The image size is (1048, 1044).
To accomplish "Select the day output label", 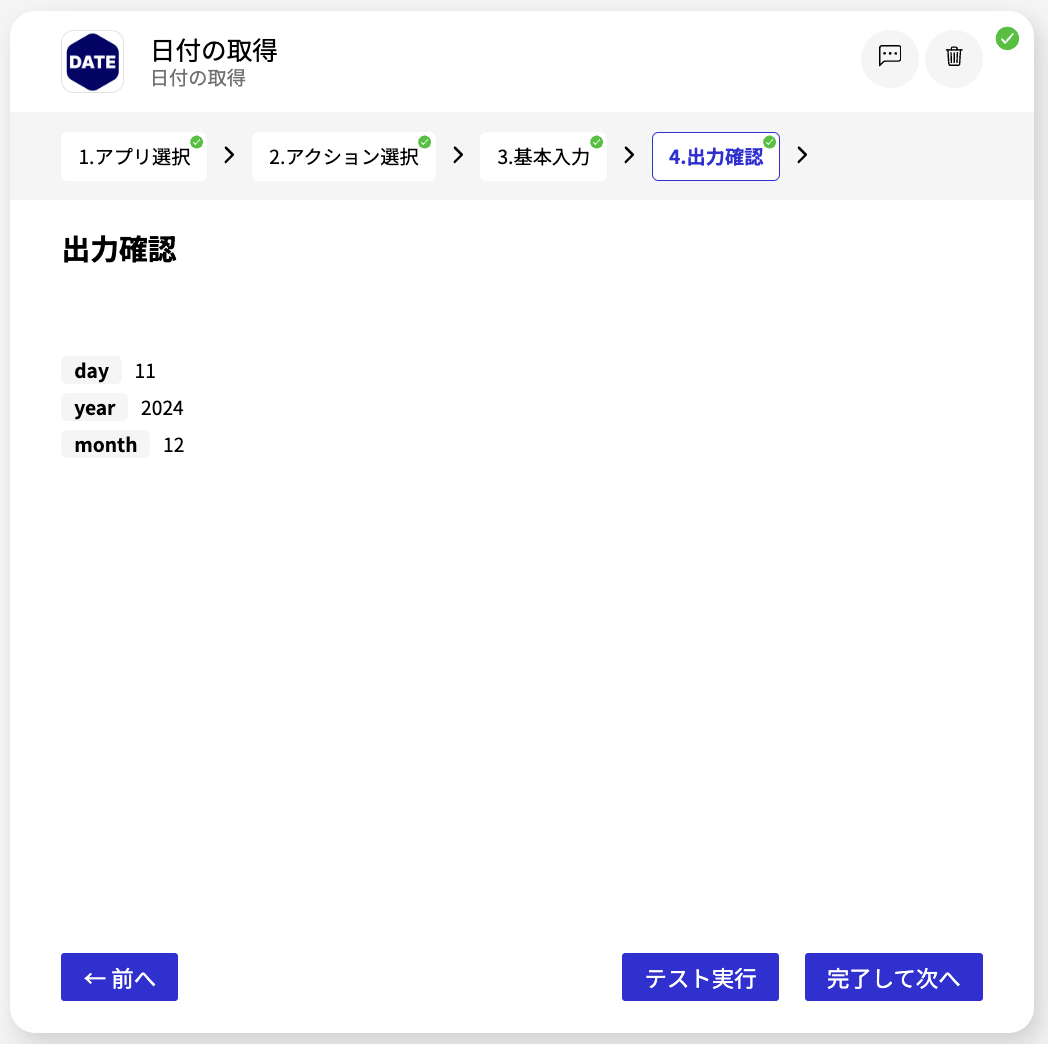I will [92, 370].
